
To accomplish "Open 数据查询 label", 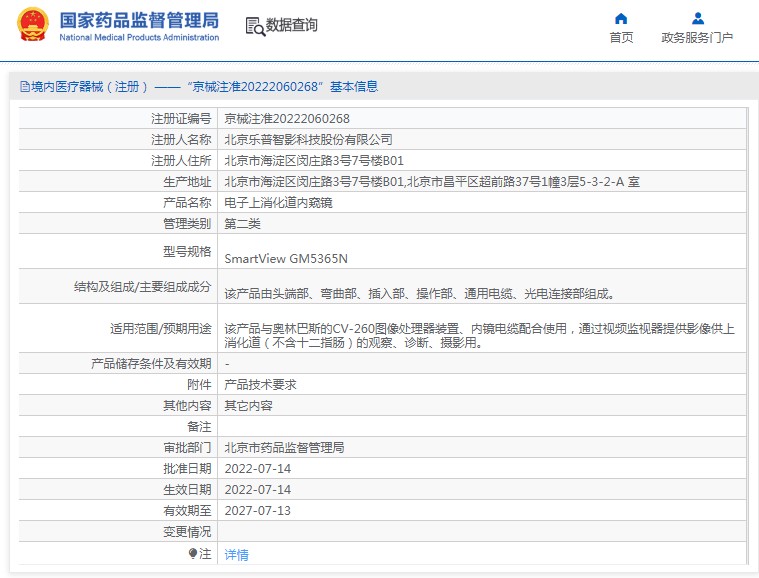I will click(x=291, y=25).
